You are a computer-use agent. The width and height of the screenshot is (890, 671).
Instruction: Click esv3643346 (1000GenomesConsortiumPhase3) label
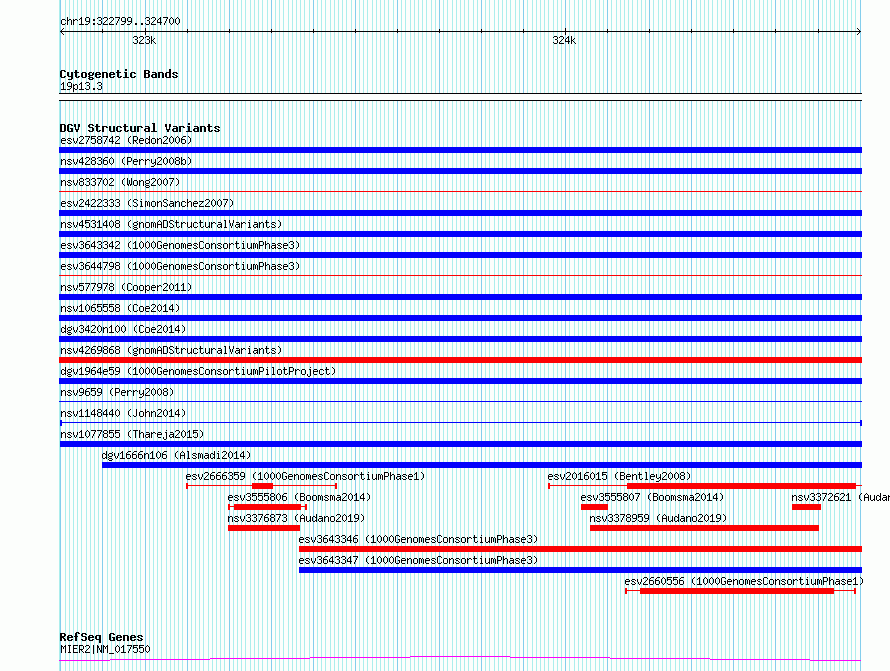pyautogui.click(x=418, y=539)
